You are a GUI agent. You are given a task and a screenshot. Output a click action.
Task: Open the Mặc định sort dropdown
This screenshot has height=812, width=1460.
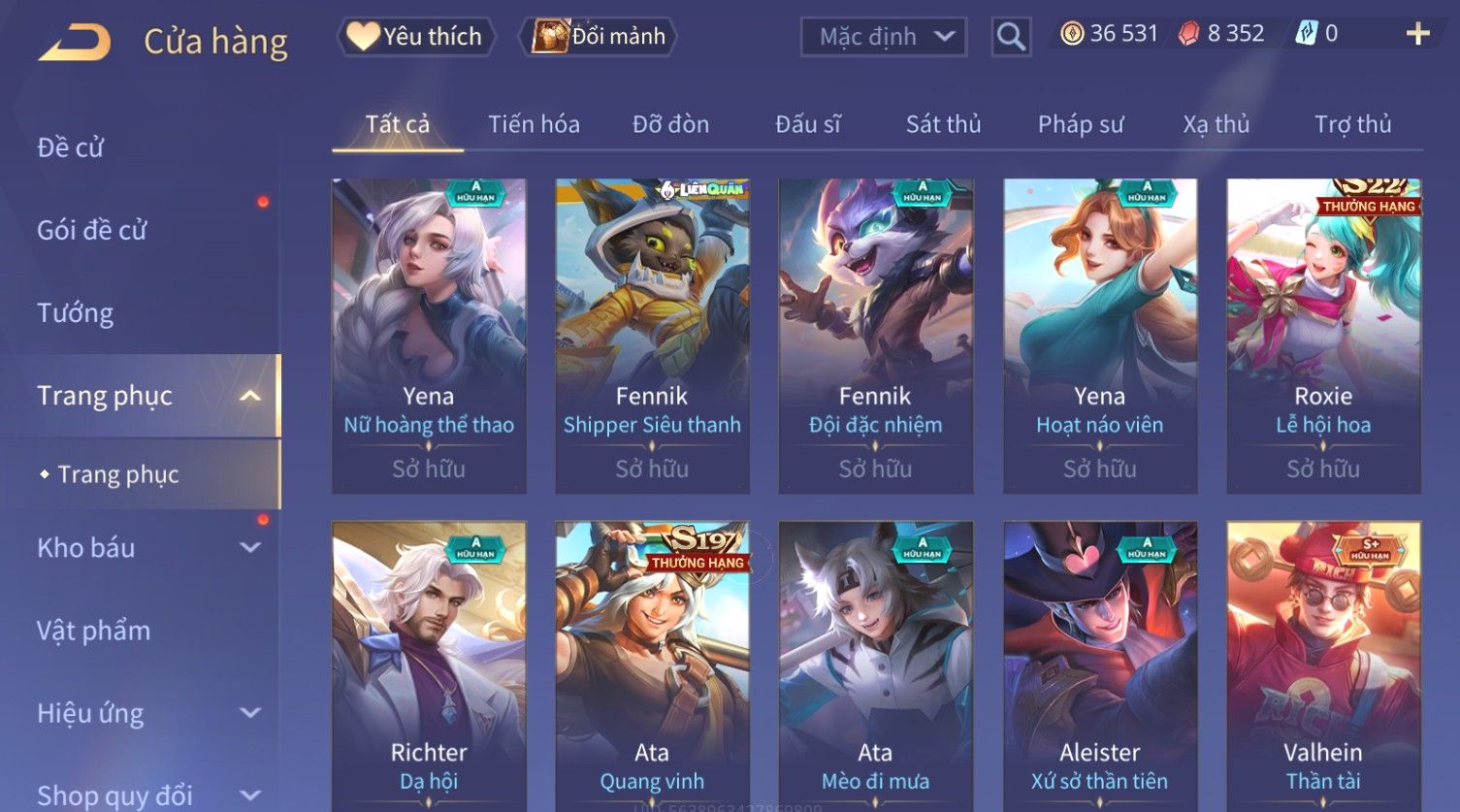coord(884,37)
